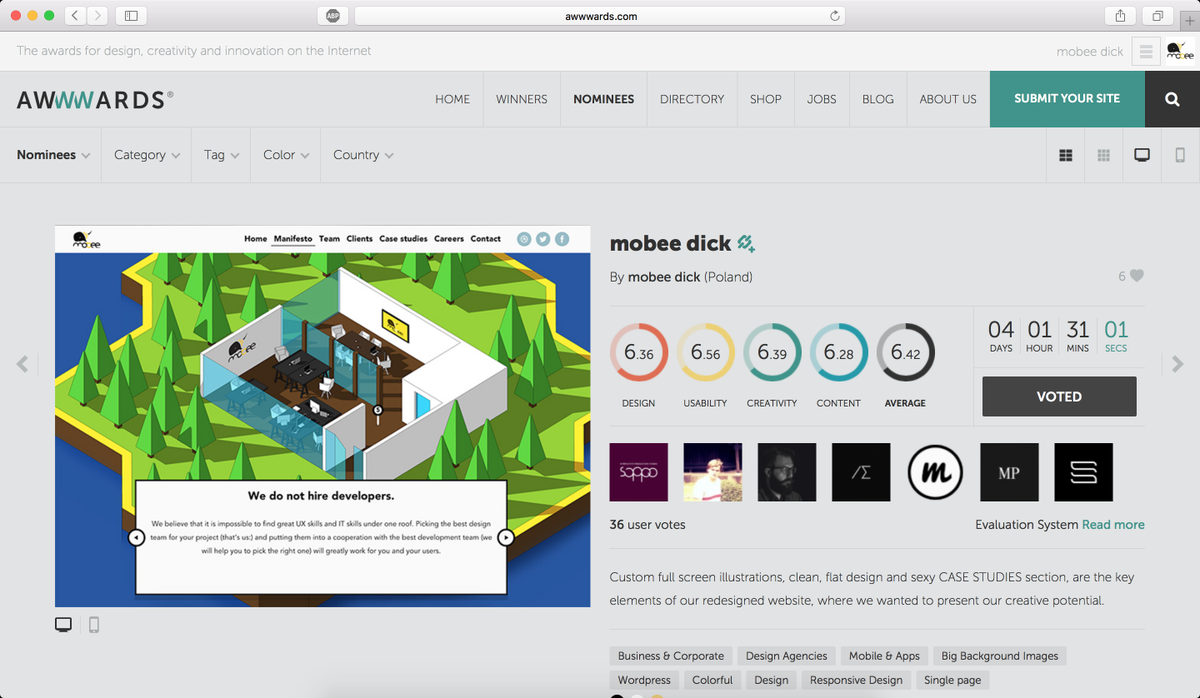This screenshot has height=698, width=1200.
Task: Click the Average score 6.42 gauge
Action: tap(905, 353)
